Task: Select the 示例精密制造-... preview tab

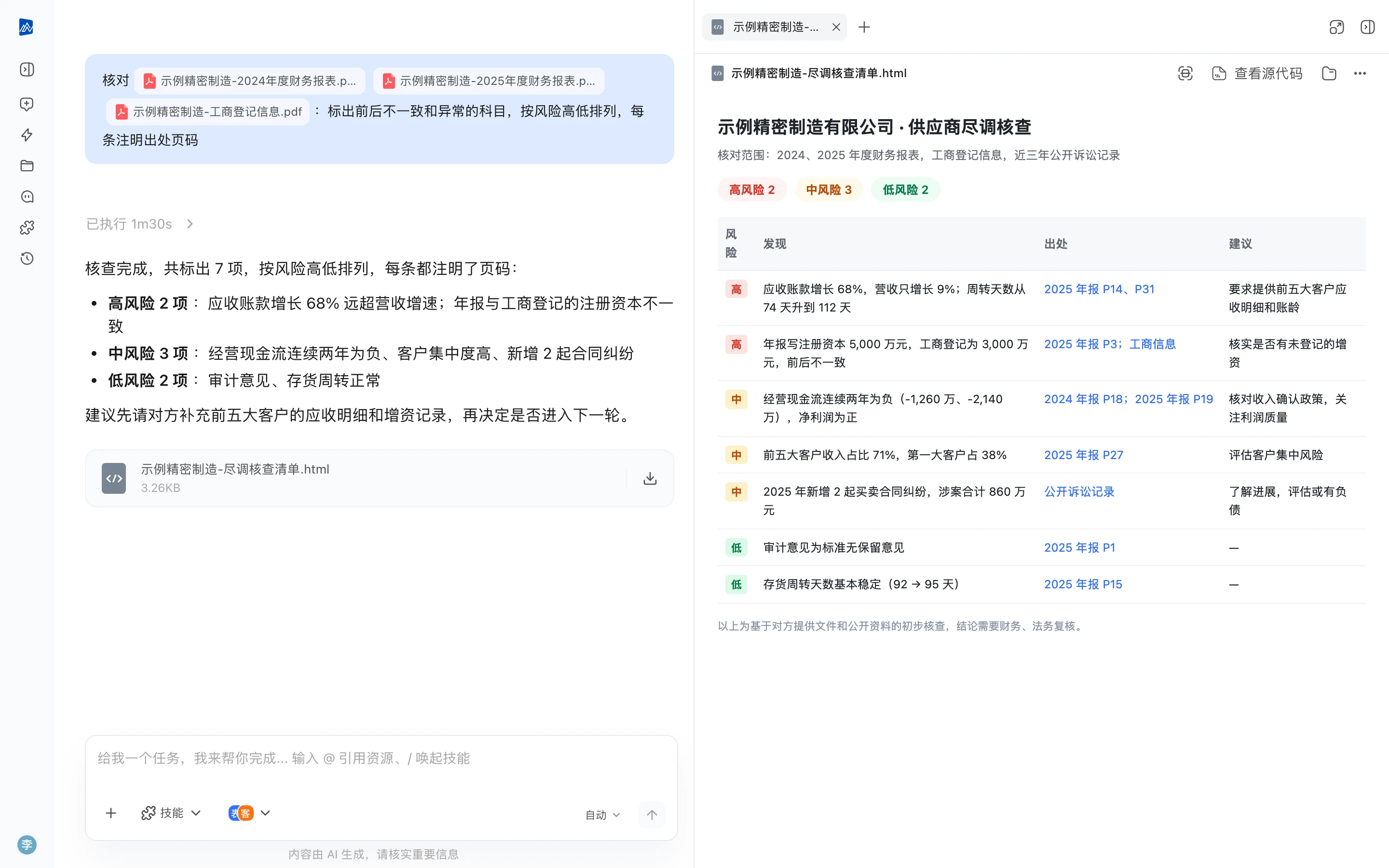Action: tap(774, 27)
